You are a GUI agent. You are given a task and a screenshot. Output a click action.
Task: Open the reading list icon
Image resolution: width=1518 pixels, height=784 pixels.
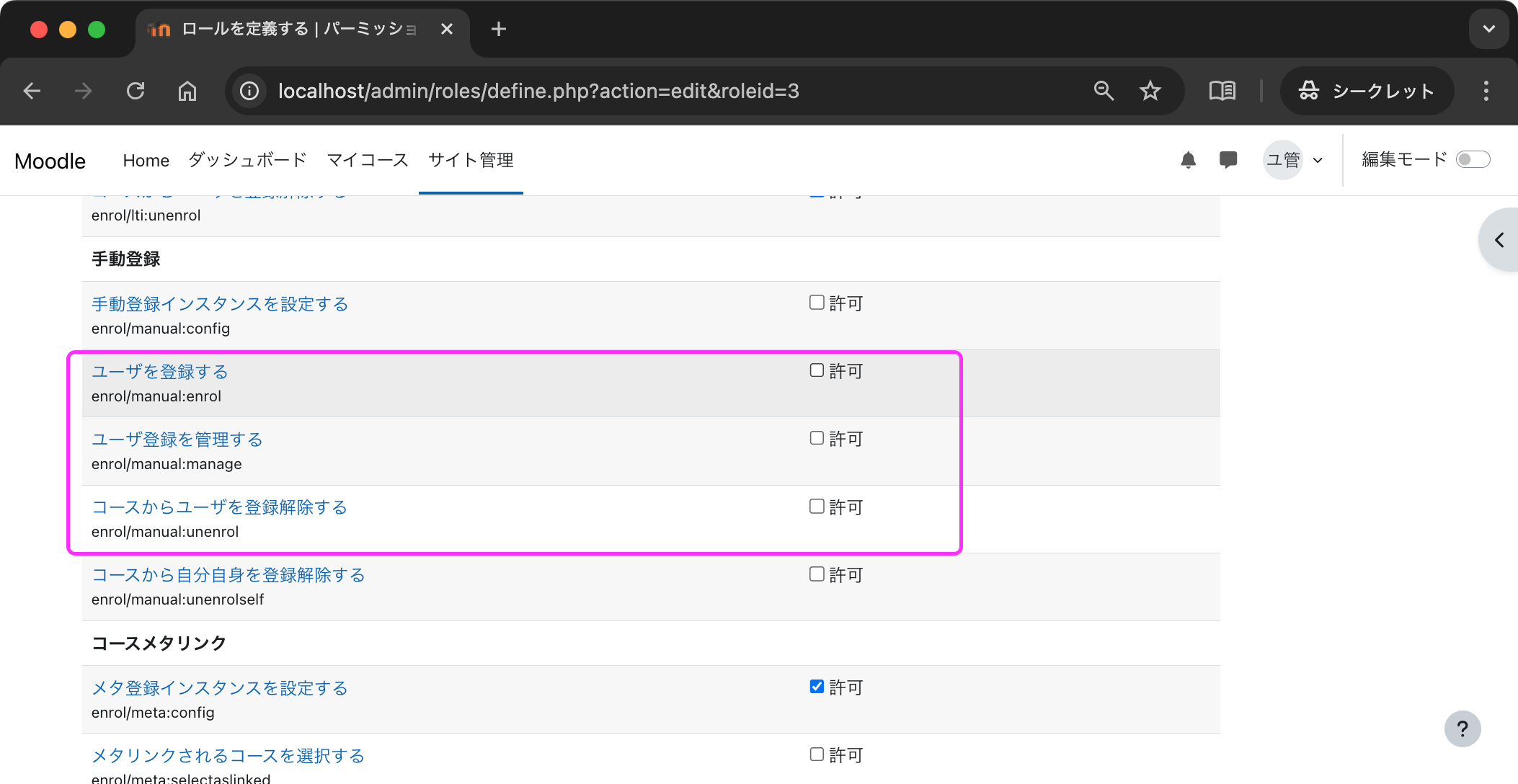click(x=1222, y=91)
